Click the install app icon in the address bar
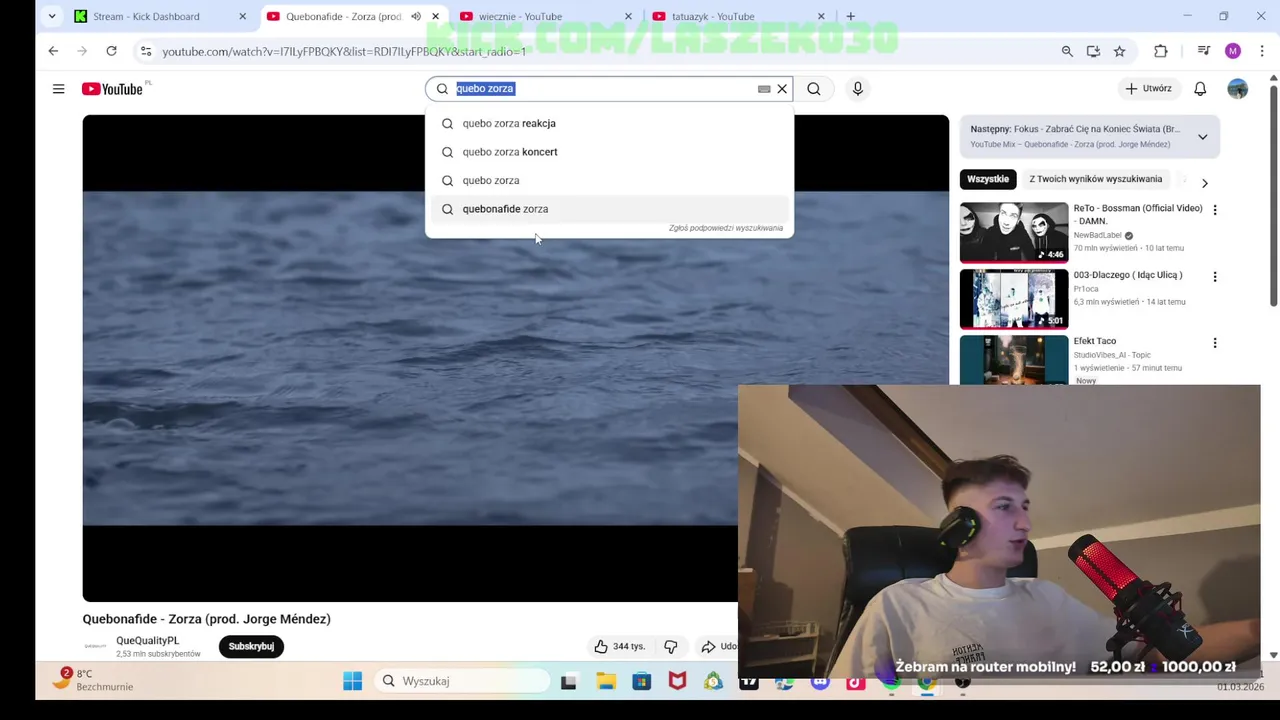The height and width of the screenshot is (720, 1280). 1093,51
